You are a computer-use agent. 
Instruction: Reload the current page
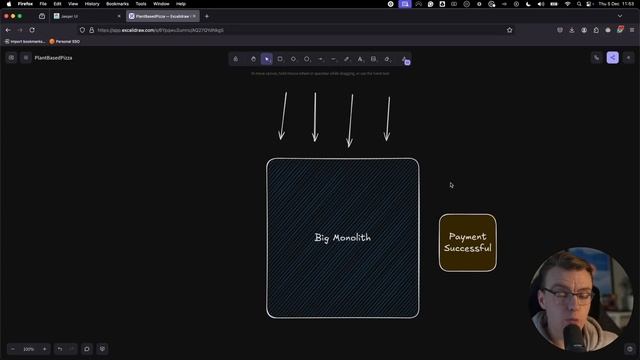tap(32, 30)
